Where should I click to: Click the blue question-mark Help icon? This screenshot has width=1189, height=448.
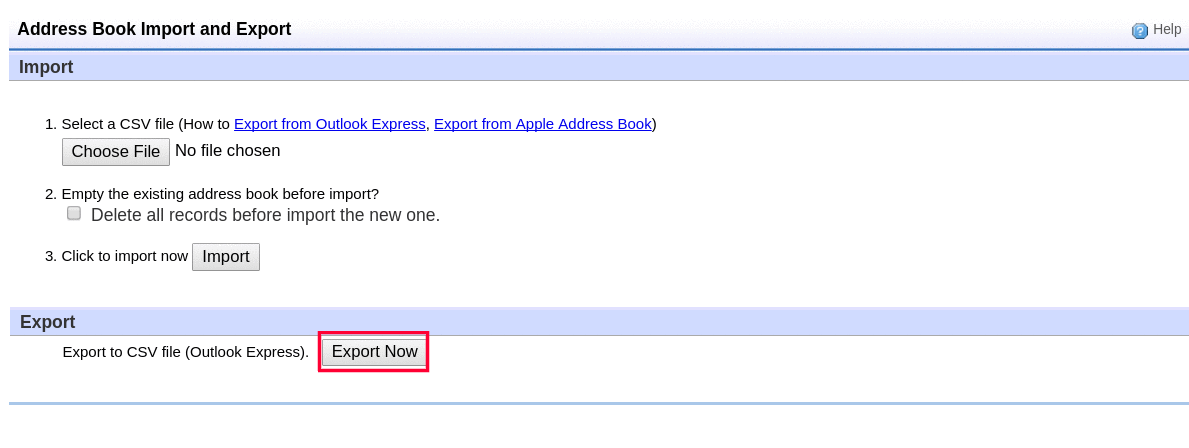tap(1140, 31)
